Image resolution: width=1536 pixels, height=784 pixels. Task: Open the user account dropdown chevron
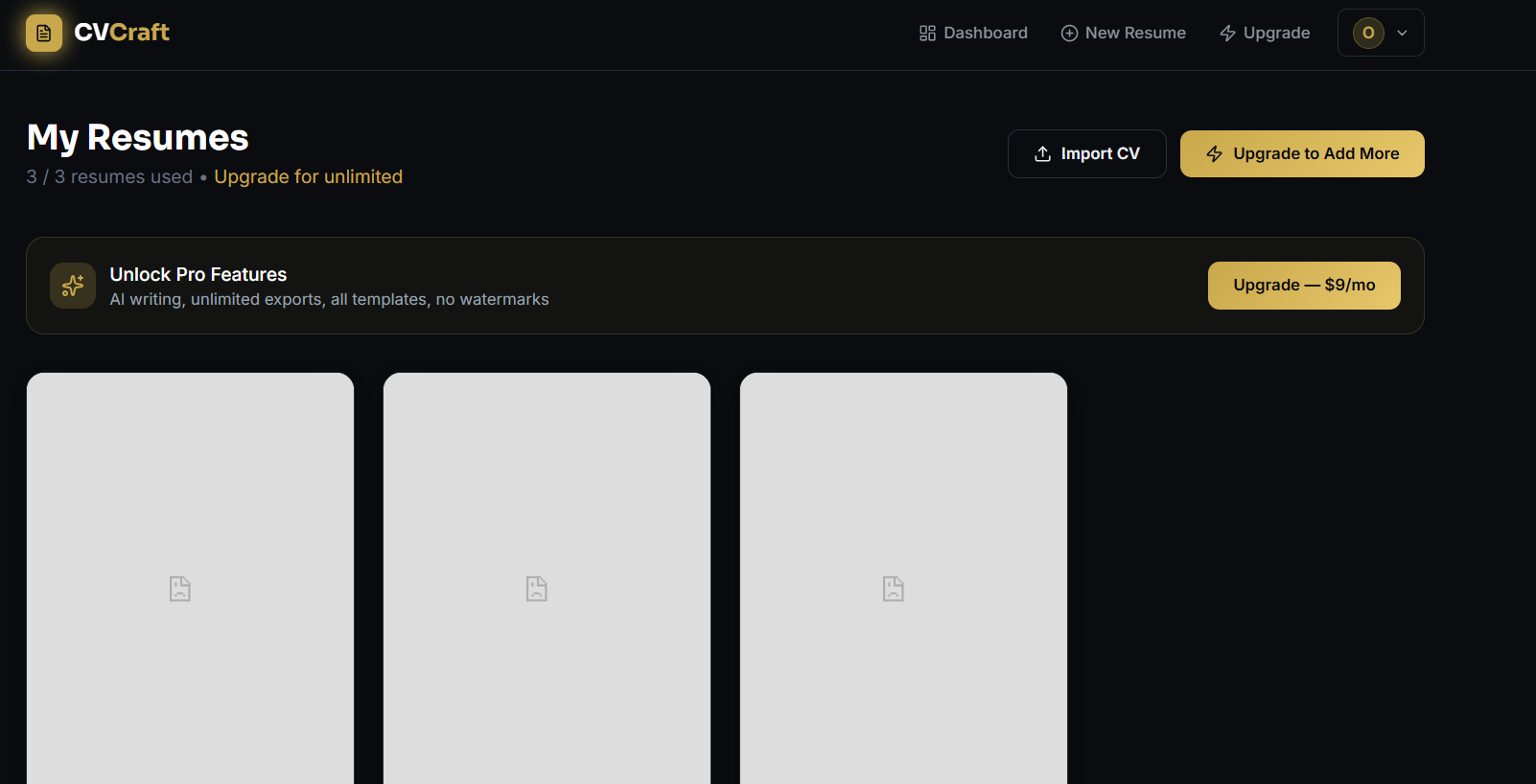[x=1402, y=33]
